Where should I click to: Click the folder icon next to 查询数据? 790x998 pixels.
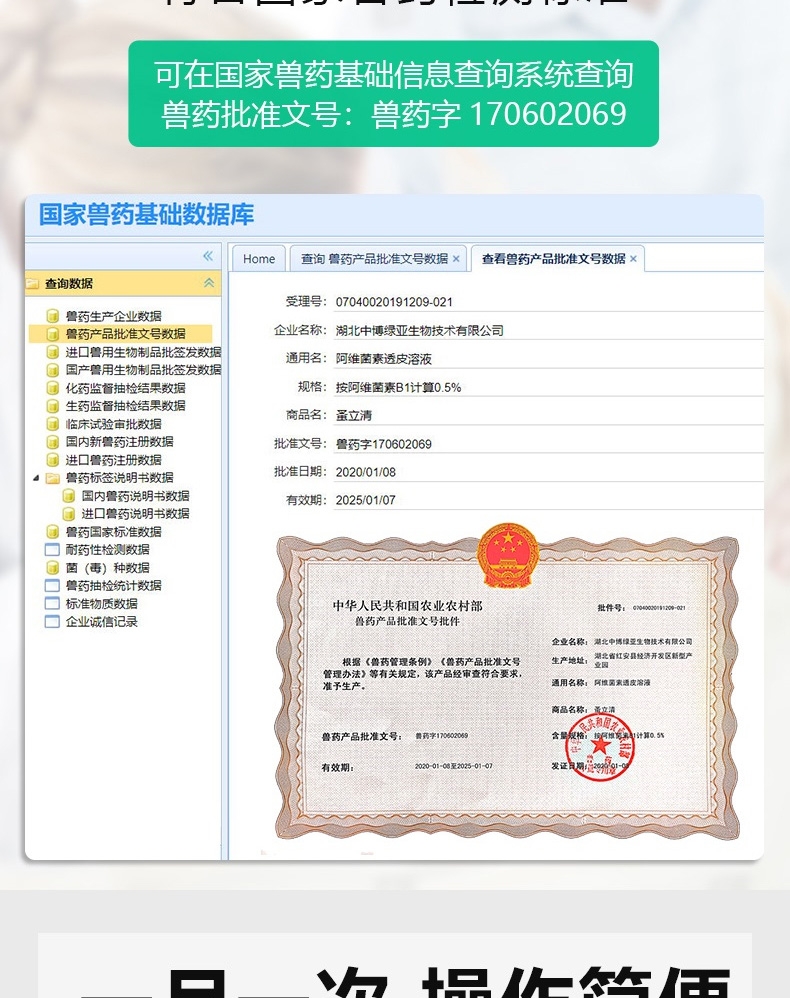point(32,283)
